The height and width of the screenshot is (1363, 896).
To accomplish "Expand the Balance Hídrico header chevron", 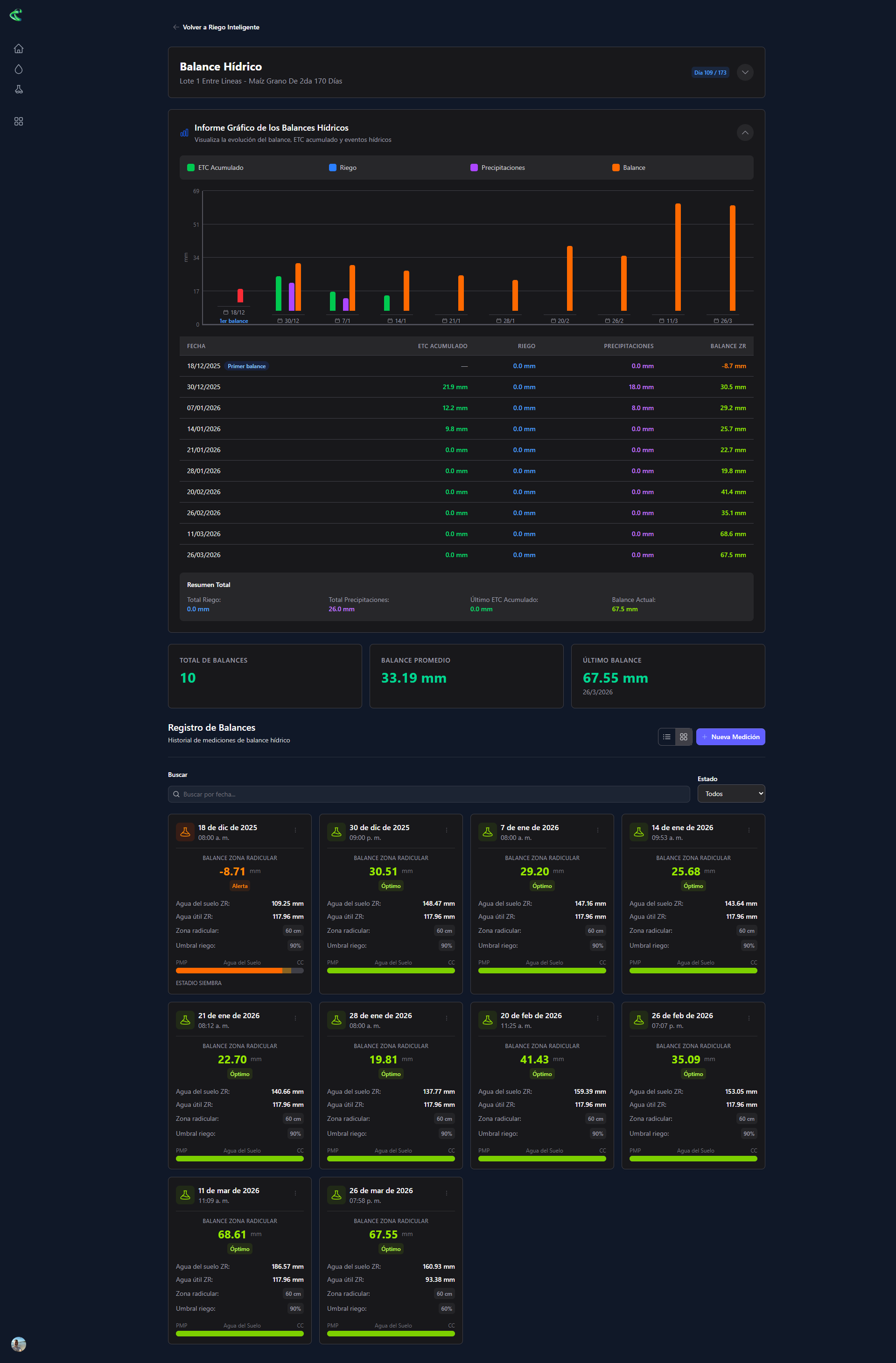I will click(x=745, y=72).
